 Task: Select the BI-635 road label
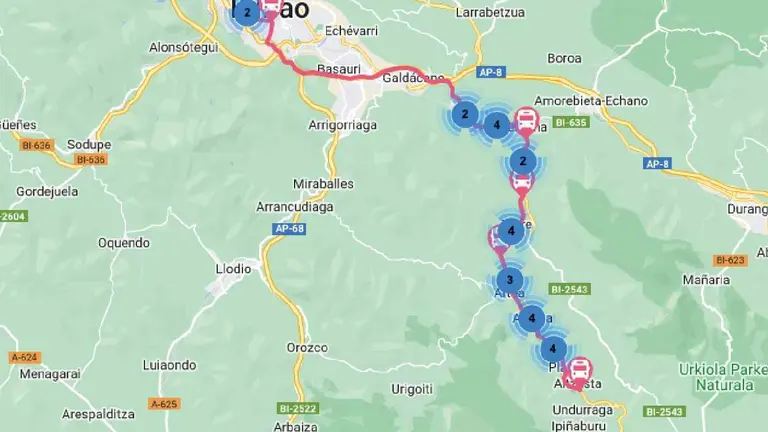point(572,122)
